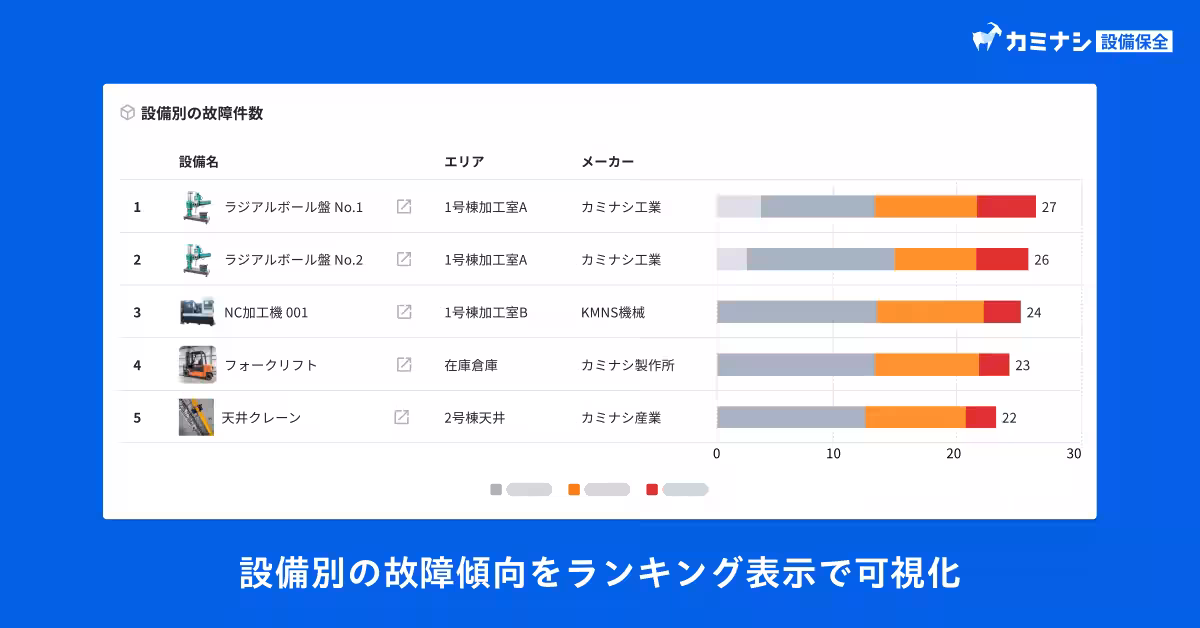Toggle the orange legend category below the chart
The width and height of the screenshot is (1200, 628).
tap(599, 489)
